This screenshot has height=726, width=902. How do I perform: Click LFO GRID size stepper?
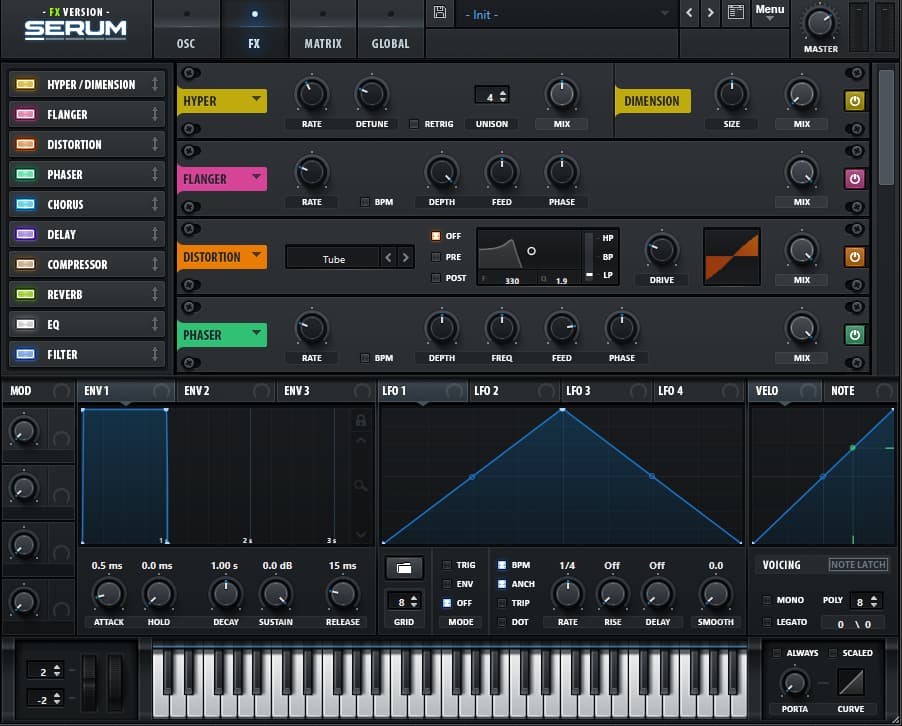(414, 602)
